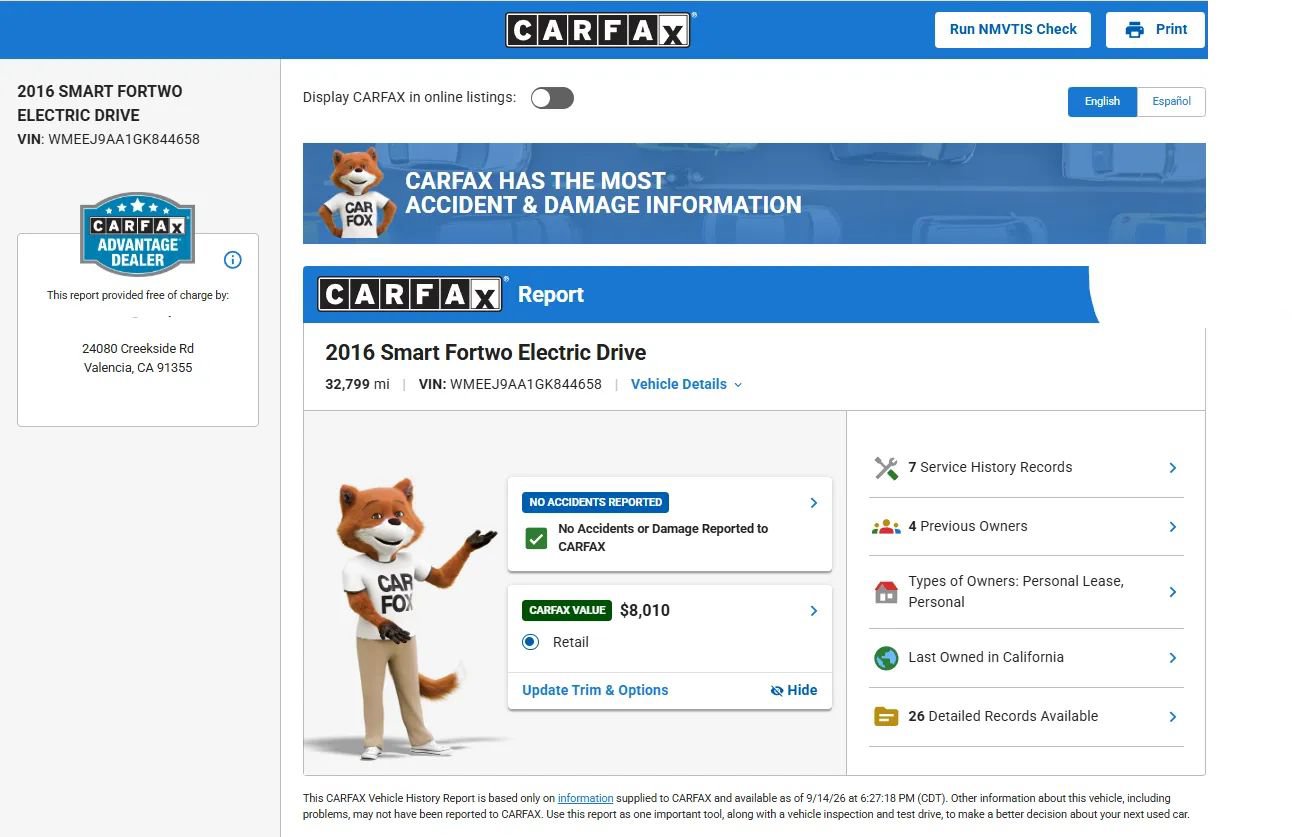Click 7 Service History Records text

pos(990,467)
